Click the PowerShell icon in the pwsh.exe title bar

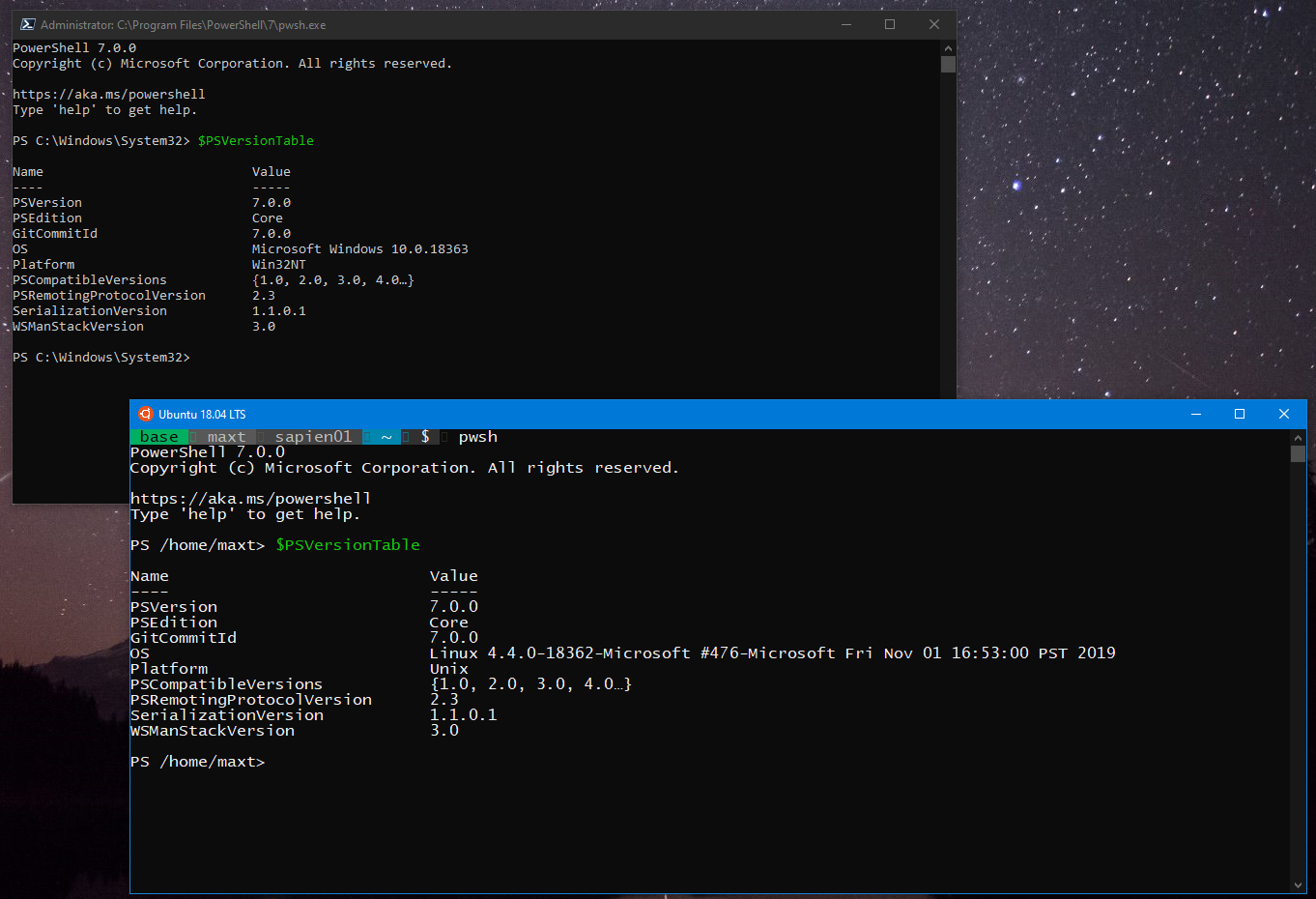click(28, 24)
